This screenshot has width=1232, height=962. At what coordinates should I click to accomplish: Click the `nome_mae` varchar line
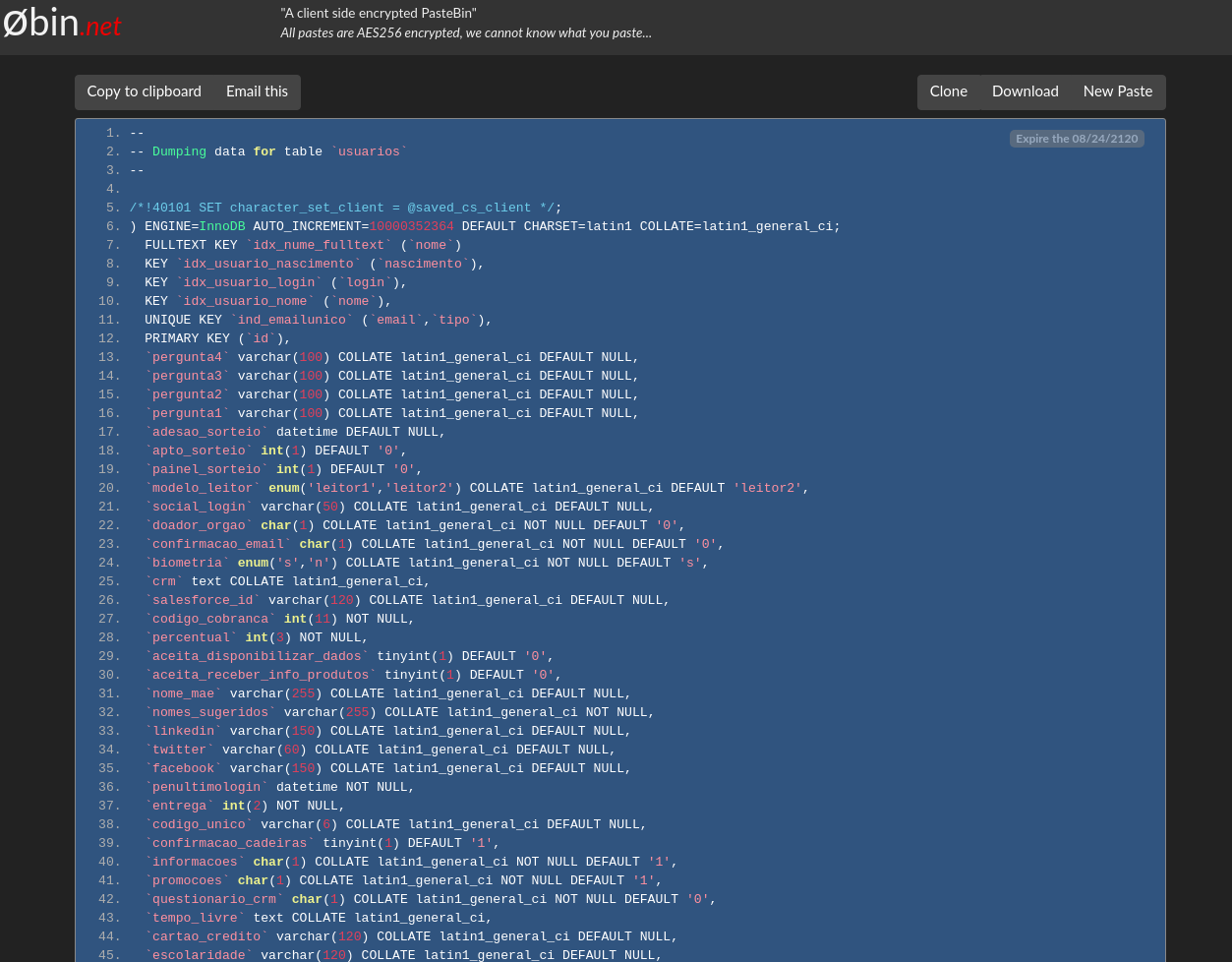[388, 693]
